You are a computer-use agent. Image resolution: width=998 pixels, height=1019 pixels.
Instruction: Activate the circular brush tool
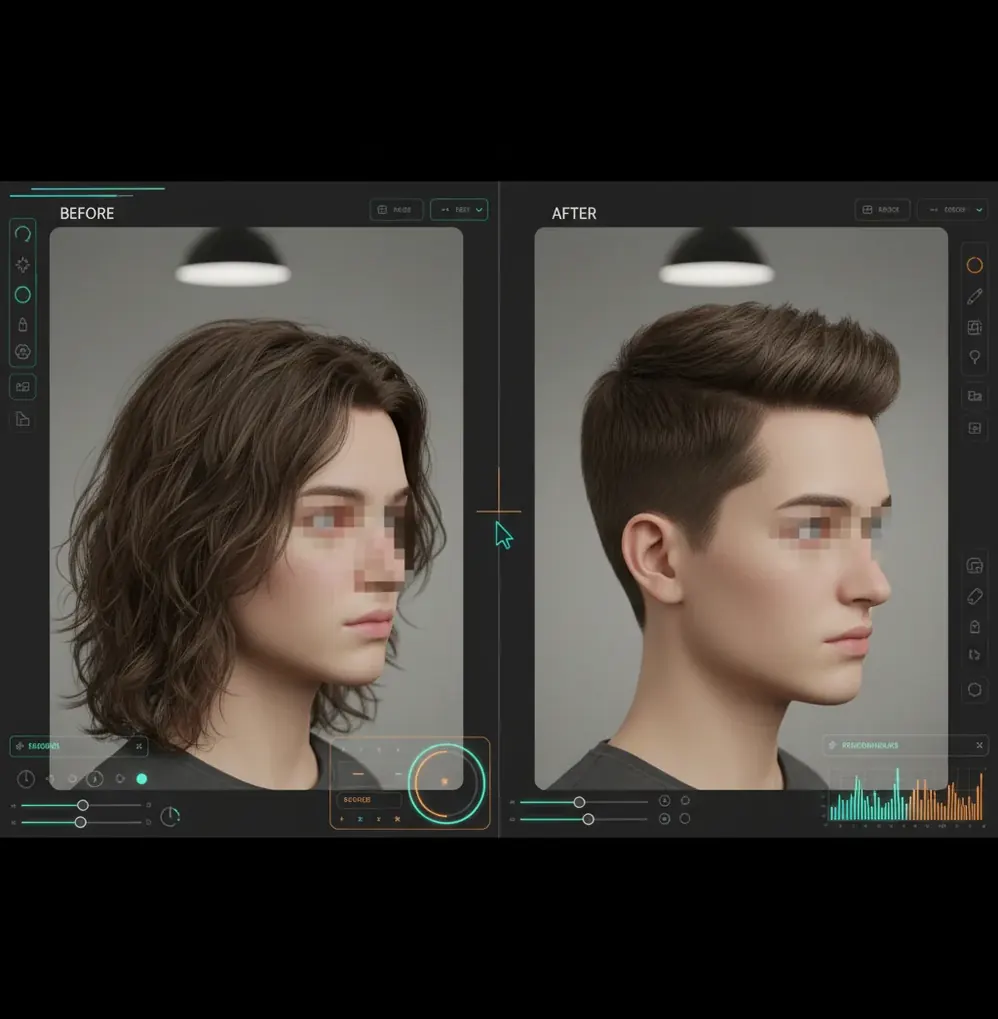click(22, 294)
